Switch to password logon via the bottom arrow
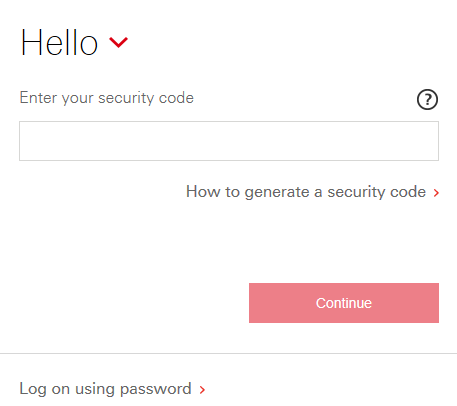This screenshot has width=457, height=406. (202, 390)
